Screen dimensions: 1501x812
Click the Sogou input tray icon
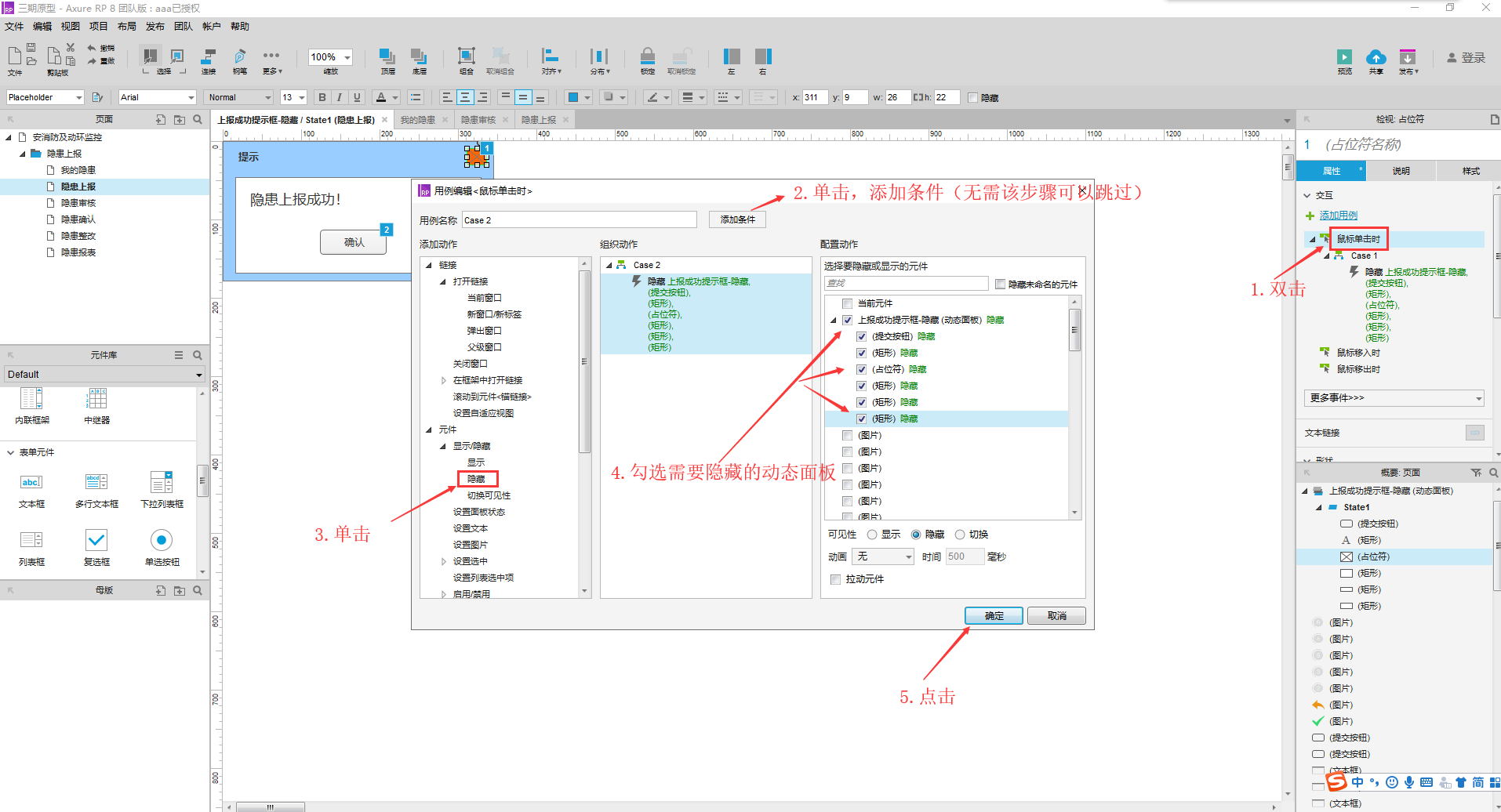[1337, 781]
